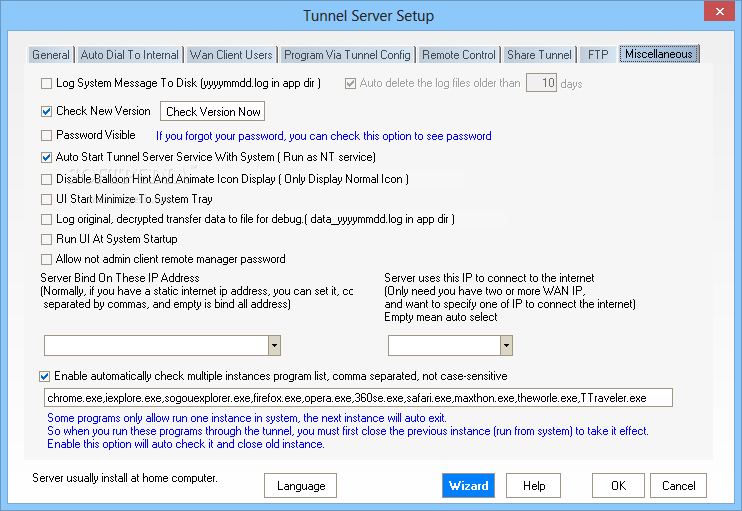Click the Help button

pos(534,486)
